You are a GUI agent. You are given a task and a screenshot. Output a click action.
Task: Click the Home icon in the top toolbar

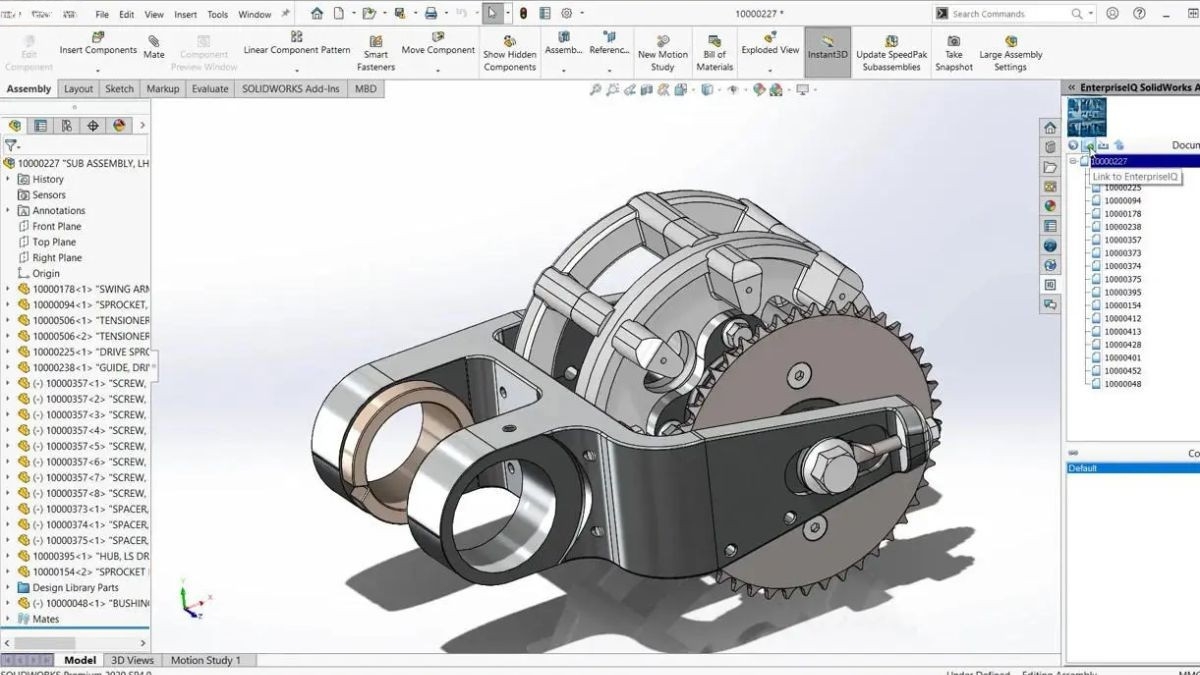[317, 13]
